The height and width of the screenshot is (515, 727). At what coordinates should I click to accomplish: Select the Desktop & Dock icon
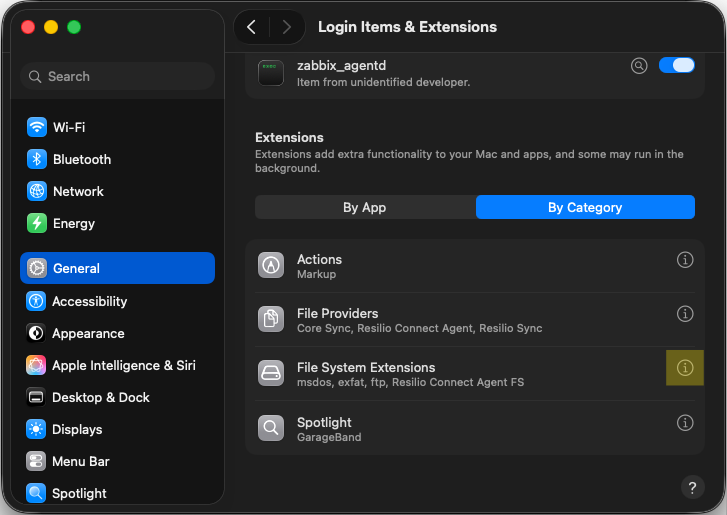point(36,397)
